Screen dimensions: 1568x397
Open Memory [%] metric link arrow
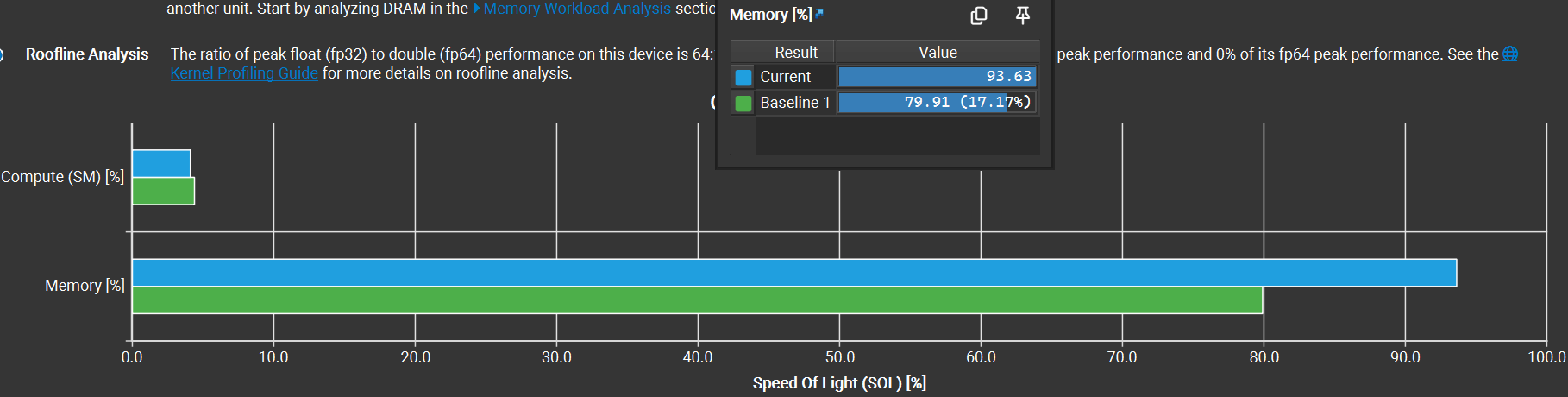coord(819,13)
